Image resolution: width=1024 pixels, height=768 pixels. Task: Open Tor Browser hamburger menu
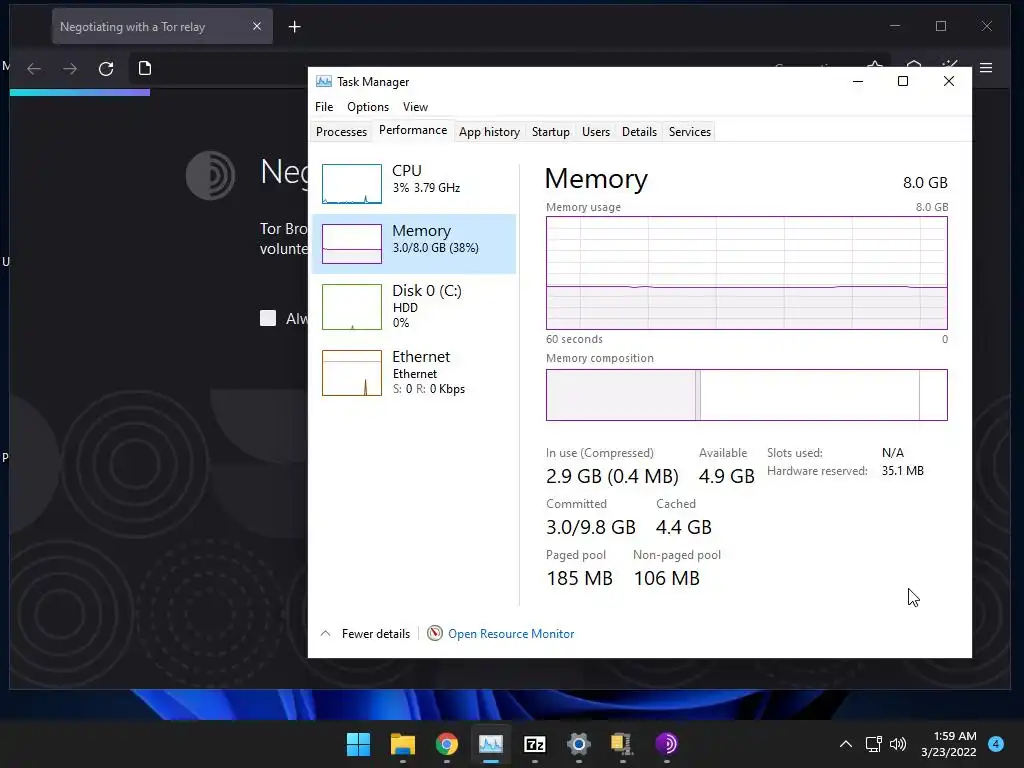[x=986, y=68]
